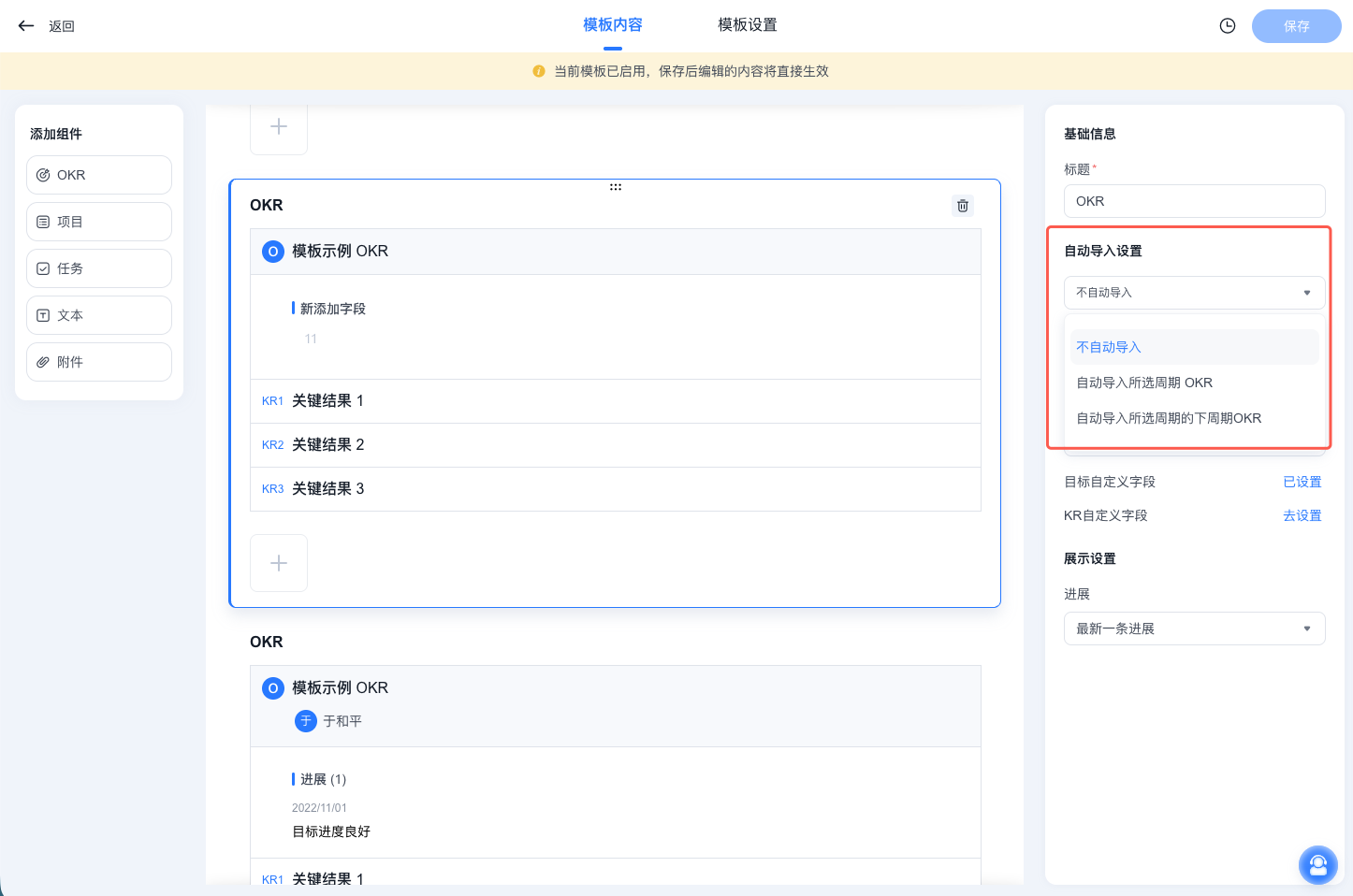Screen dimensions: 1353x896
Task: Click the plus button below 关键结果 3
Action: tap(278, 562)
